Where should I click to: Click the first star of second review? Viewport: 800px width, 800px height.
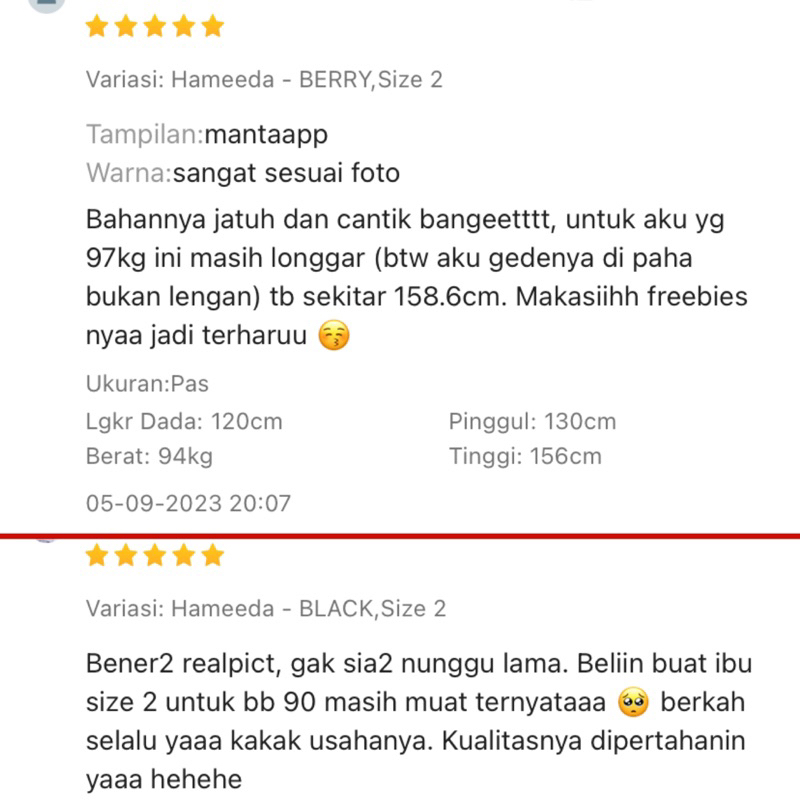(x=97, y=555)
